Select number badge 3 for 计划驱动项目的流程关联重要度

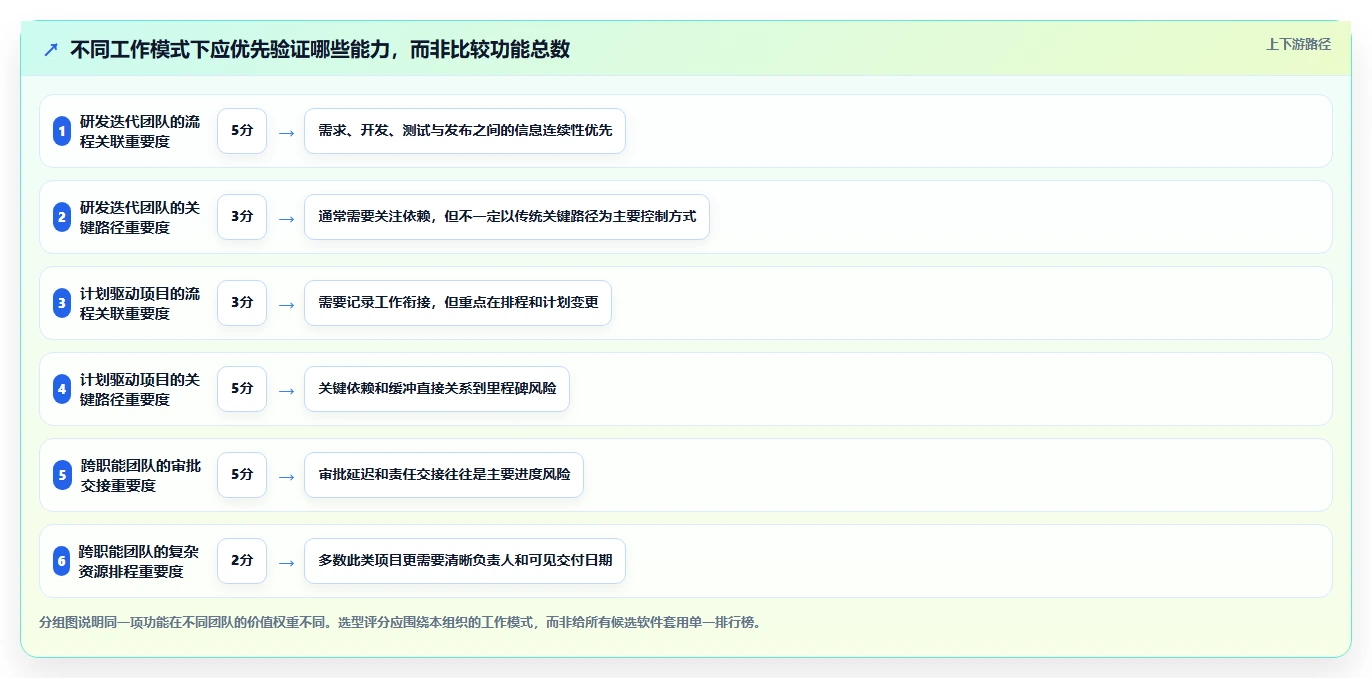coord(62,303)
